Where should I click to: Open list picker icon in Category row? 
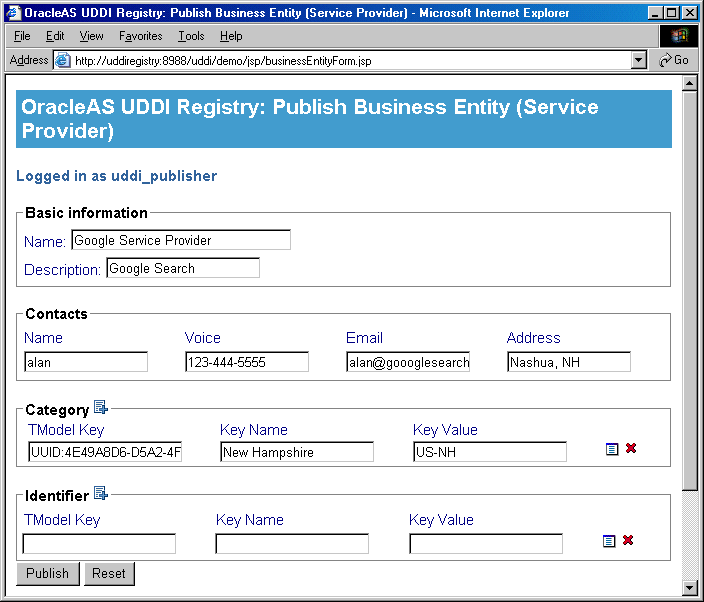point(612,448)
